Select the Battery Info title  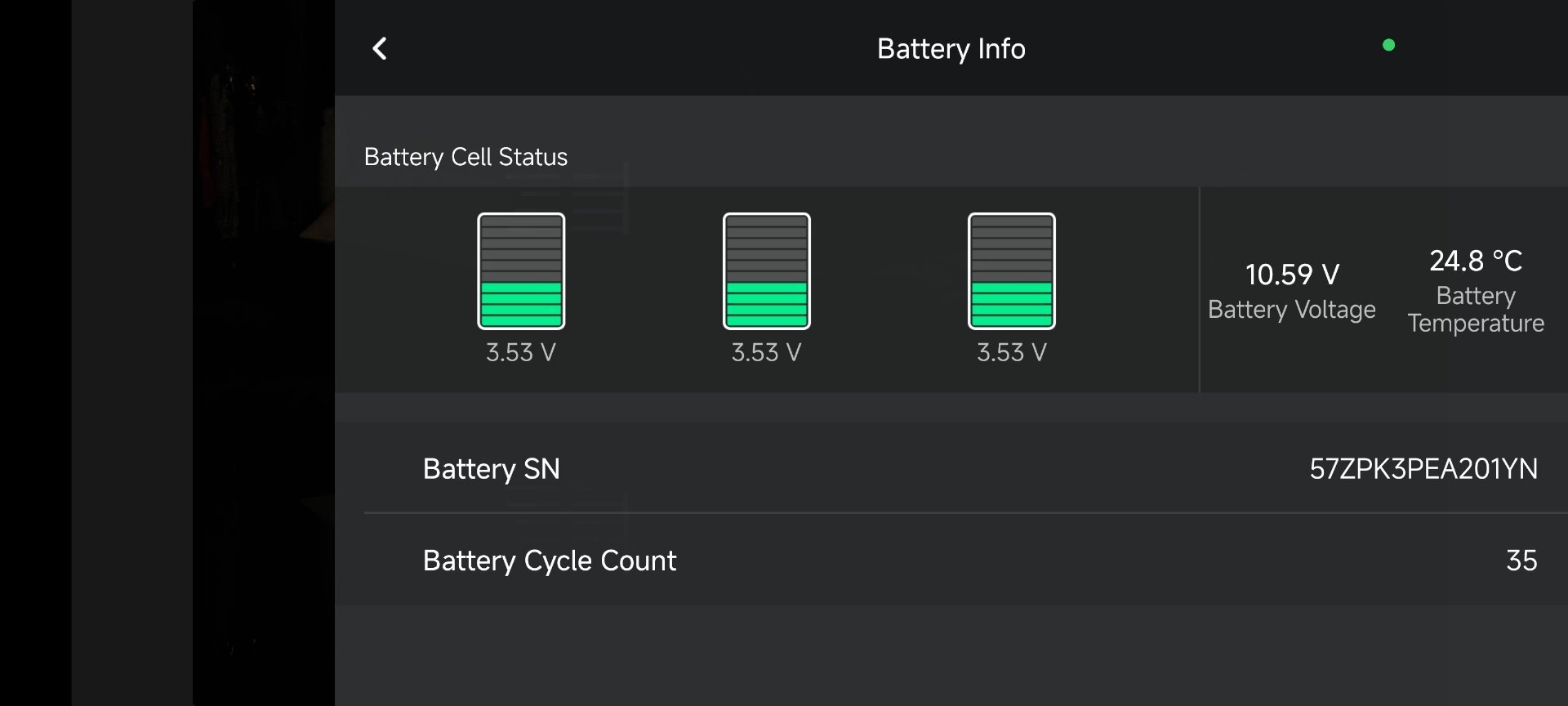click(x=951, y=49)
